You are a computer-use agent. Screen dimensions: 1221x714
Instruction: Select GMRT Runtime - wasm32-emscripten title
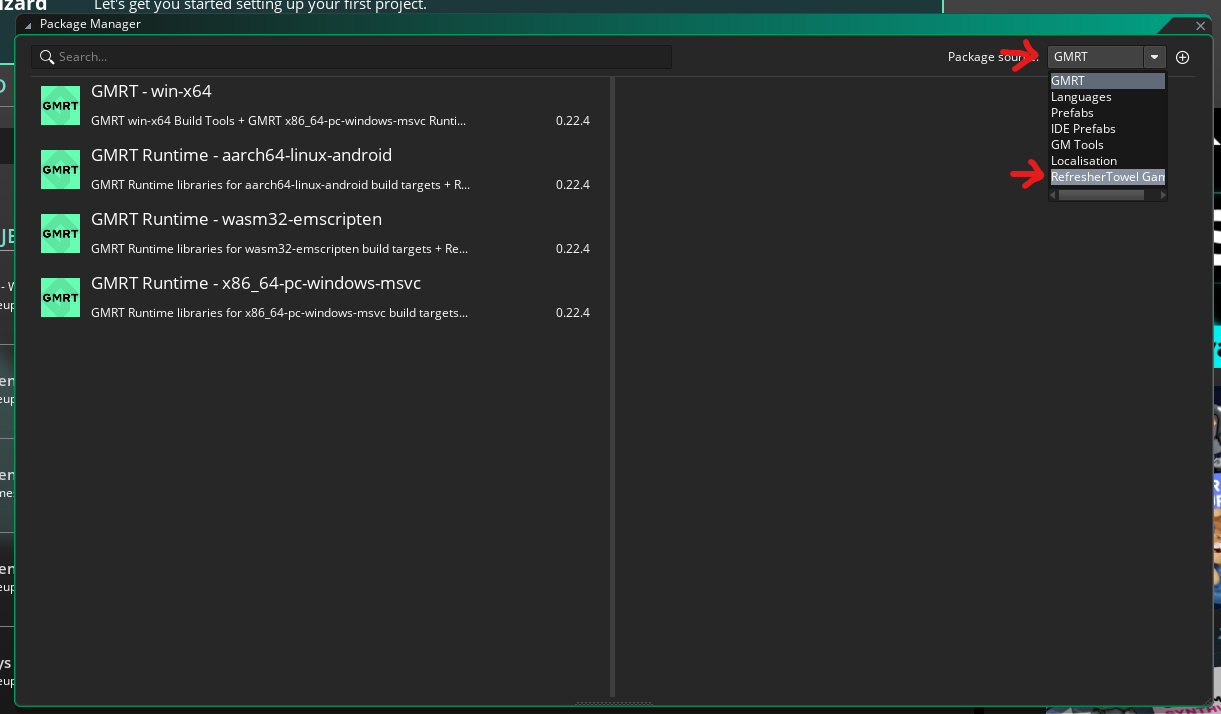coord(236,219)
